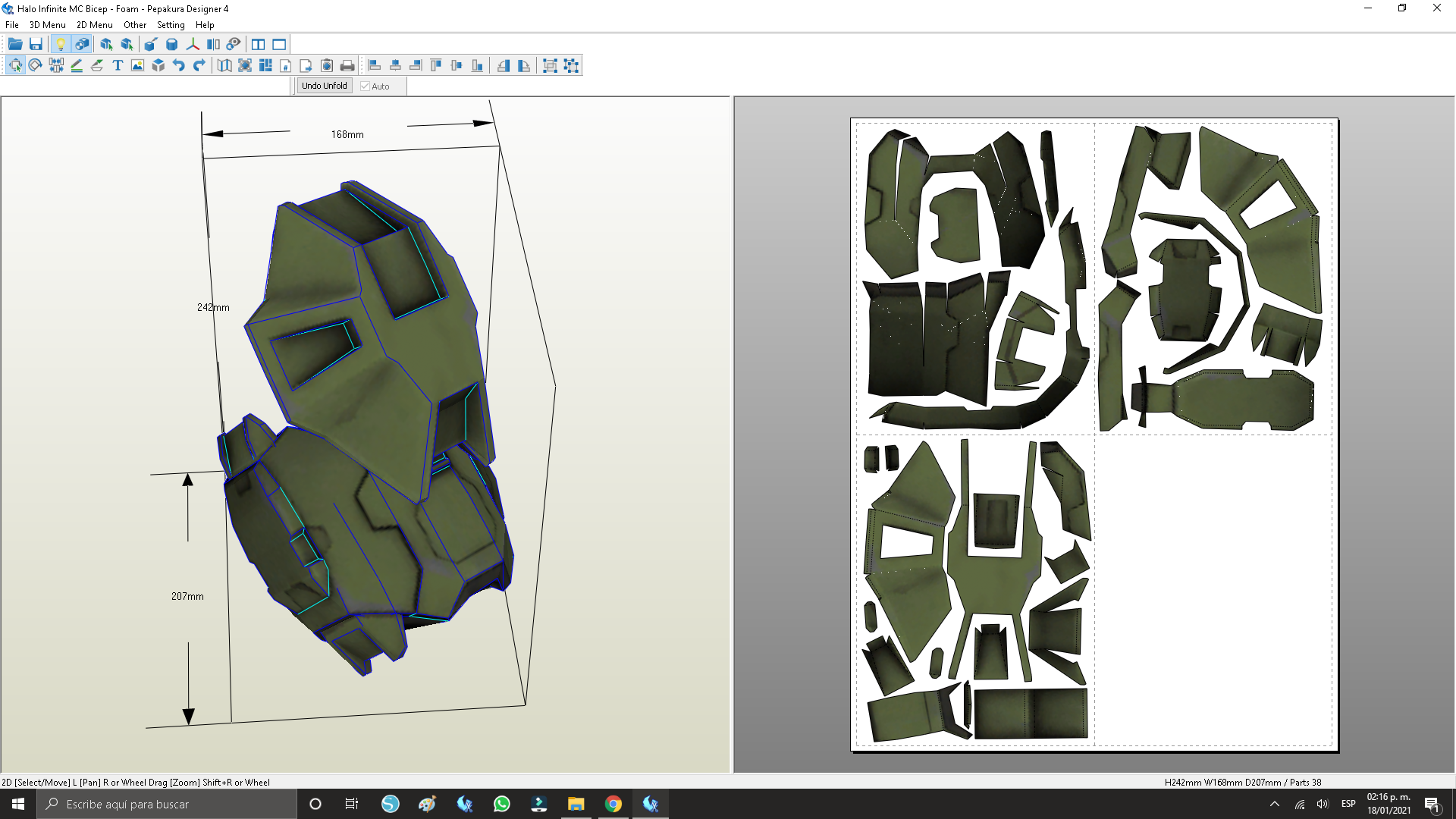1456x819 pixels.
Task: Click the Insert image icon
Action: coord(137,65)
